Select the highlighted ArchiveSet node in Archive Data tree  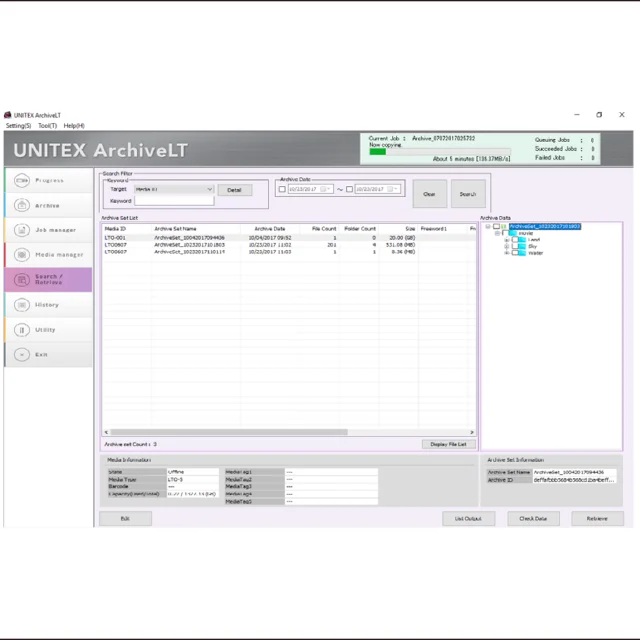pyautogui.click(x=545, y=226)
